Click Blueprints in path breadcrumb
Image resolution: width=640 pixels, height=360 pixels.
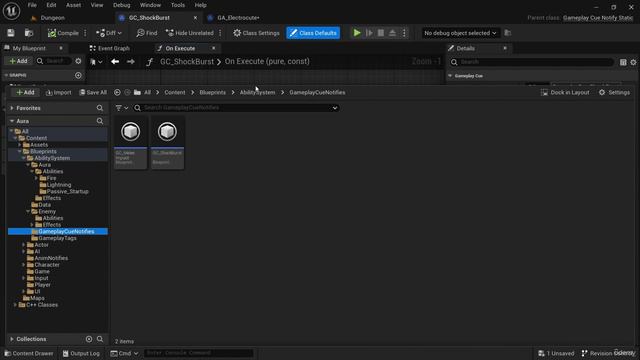tap(213, 93)
